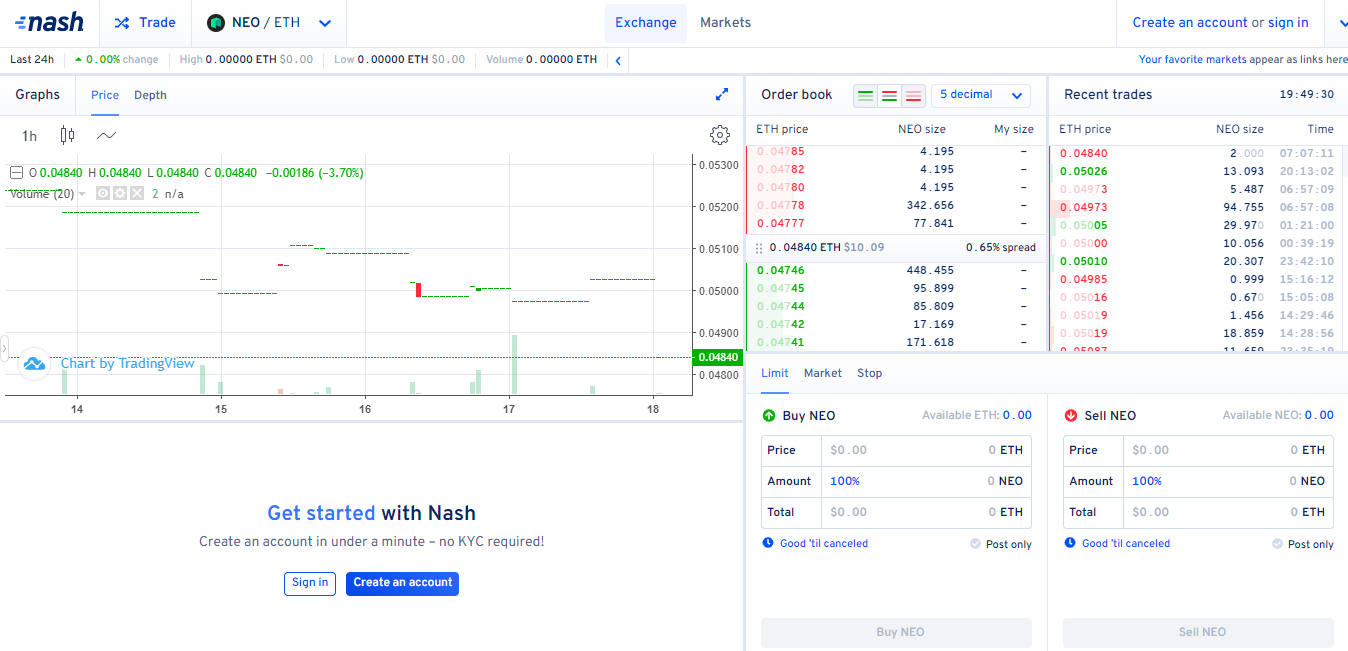This screenshot has width=1348, height=651.
Task: Click the sign in link in header
Action: pos(1288,23)
